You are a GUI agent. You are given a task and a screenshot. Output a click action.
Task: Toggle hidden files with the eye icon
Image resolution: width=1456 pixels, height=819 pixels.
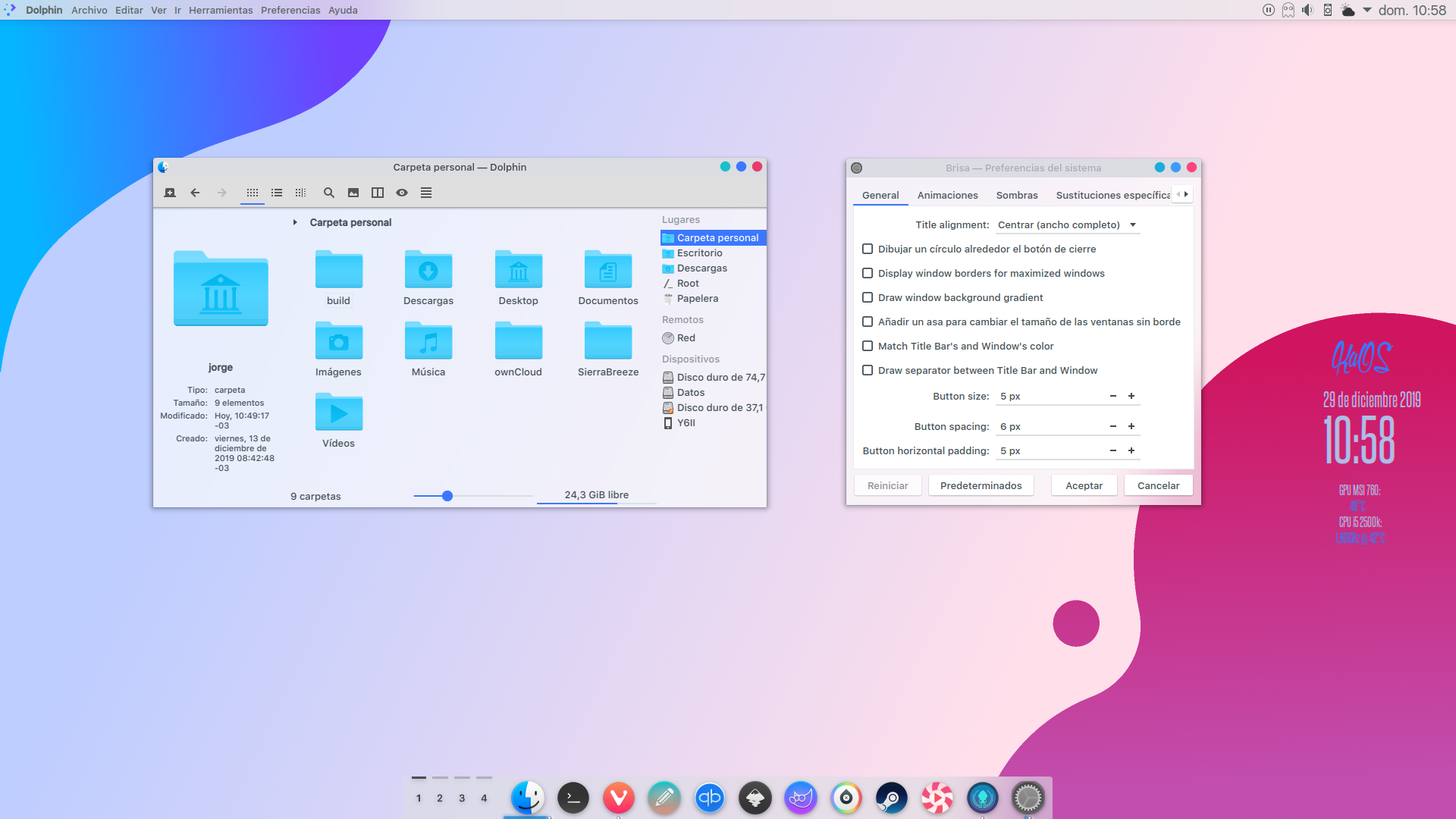tap(402, 193)
